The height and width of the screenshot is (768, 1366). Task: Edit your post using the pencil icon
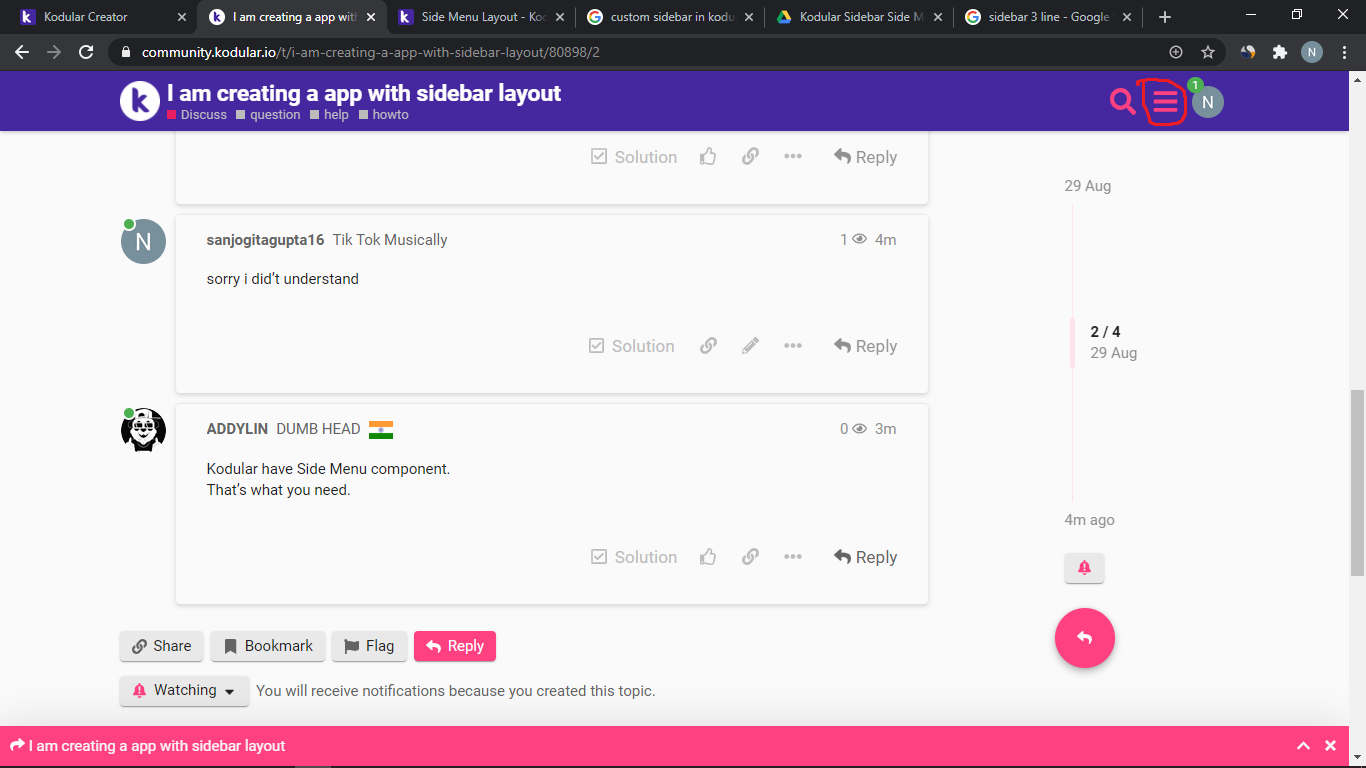[x=750, y=345]
